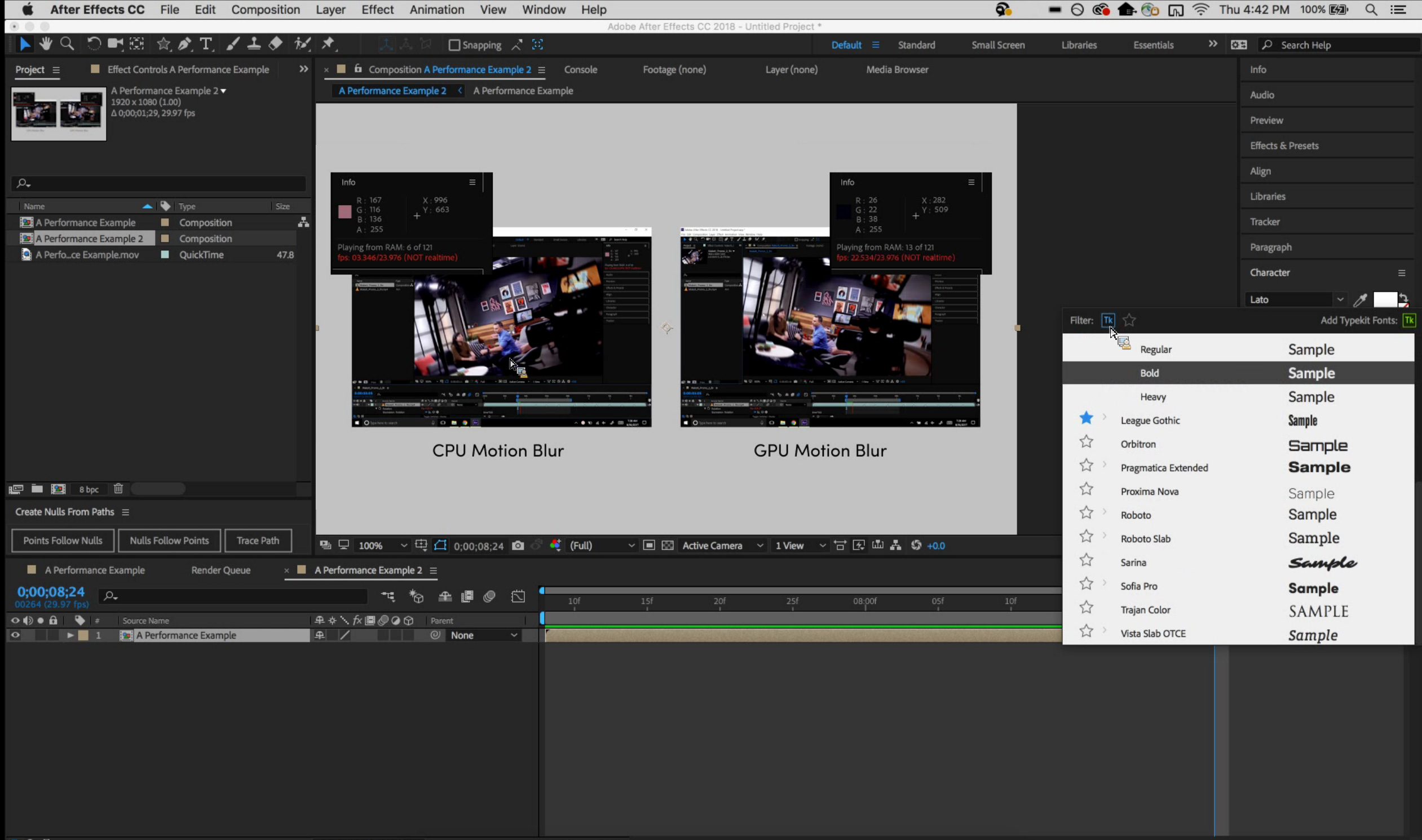Select the Bold Lato font style

[1238, 373]
